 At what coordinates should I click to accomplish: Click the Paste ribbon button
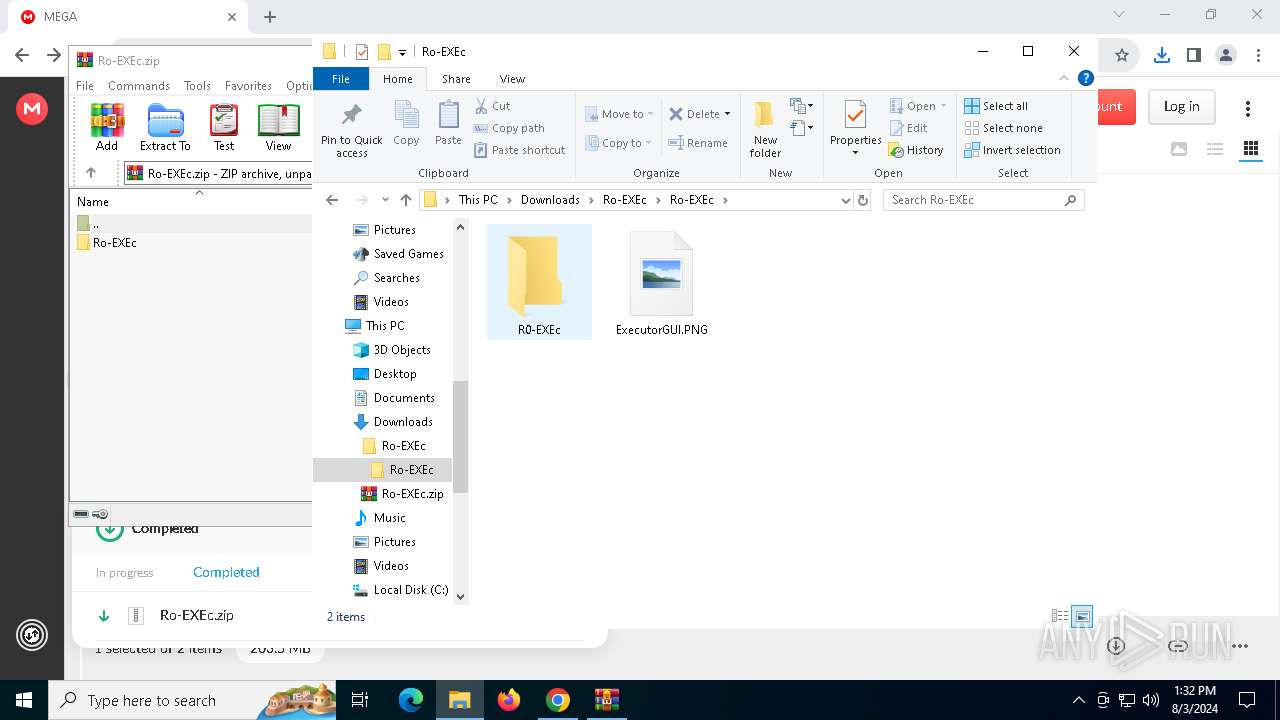[448, 124]
